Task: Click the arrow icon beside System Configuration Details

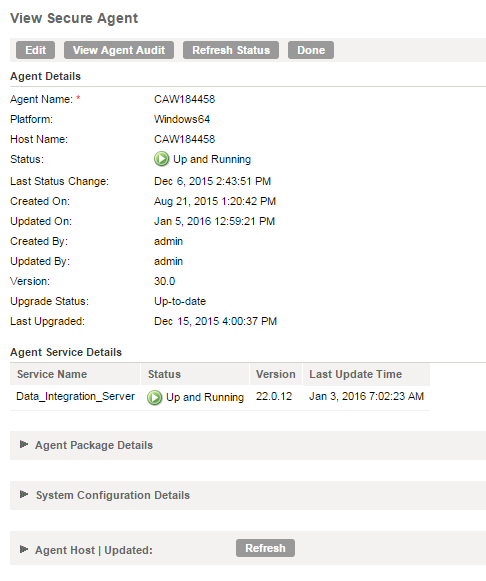Action: pos(24,494)
